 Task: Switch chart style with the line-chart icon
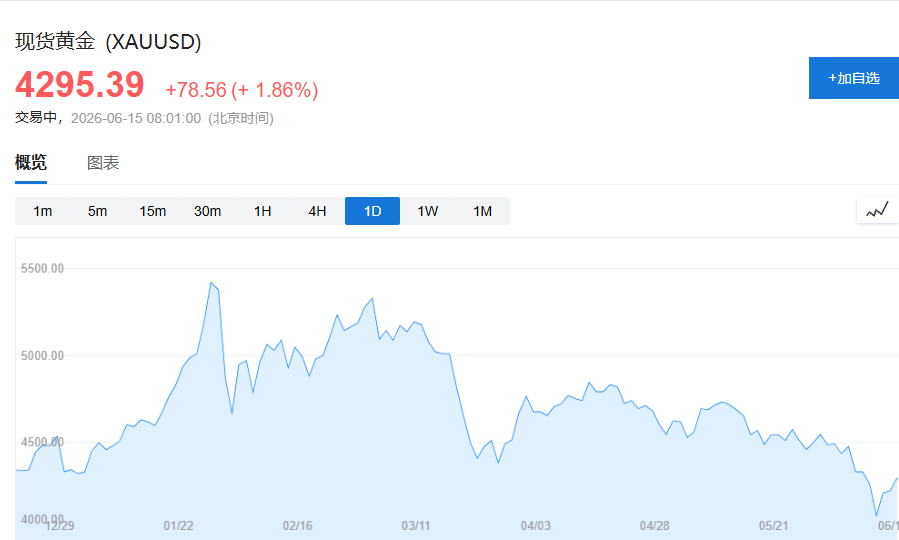(877, 210)
